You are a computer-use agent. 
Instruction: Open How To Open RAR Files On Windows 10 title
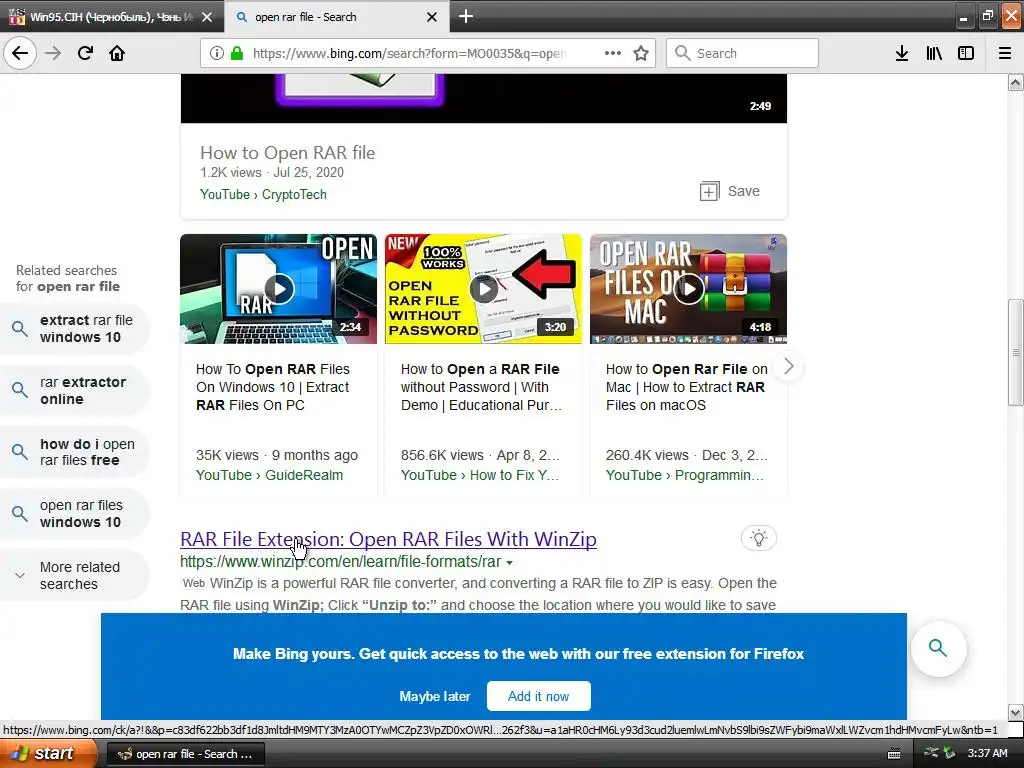(273, 387)
